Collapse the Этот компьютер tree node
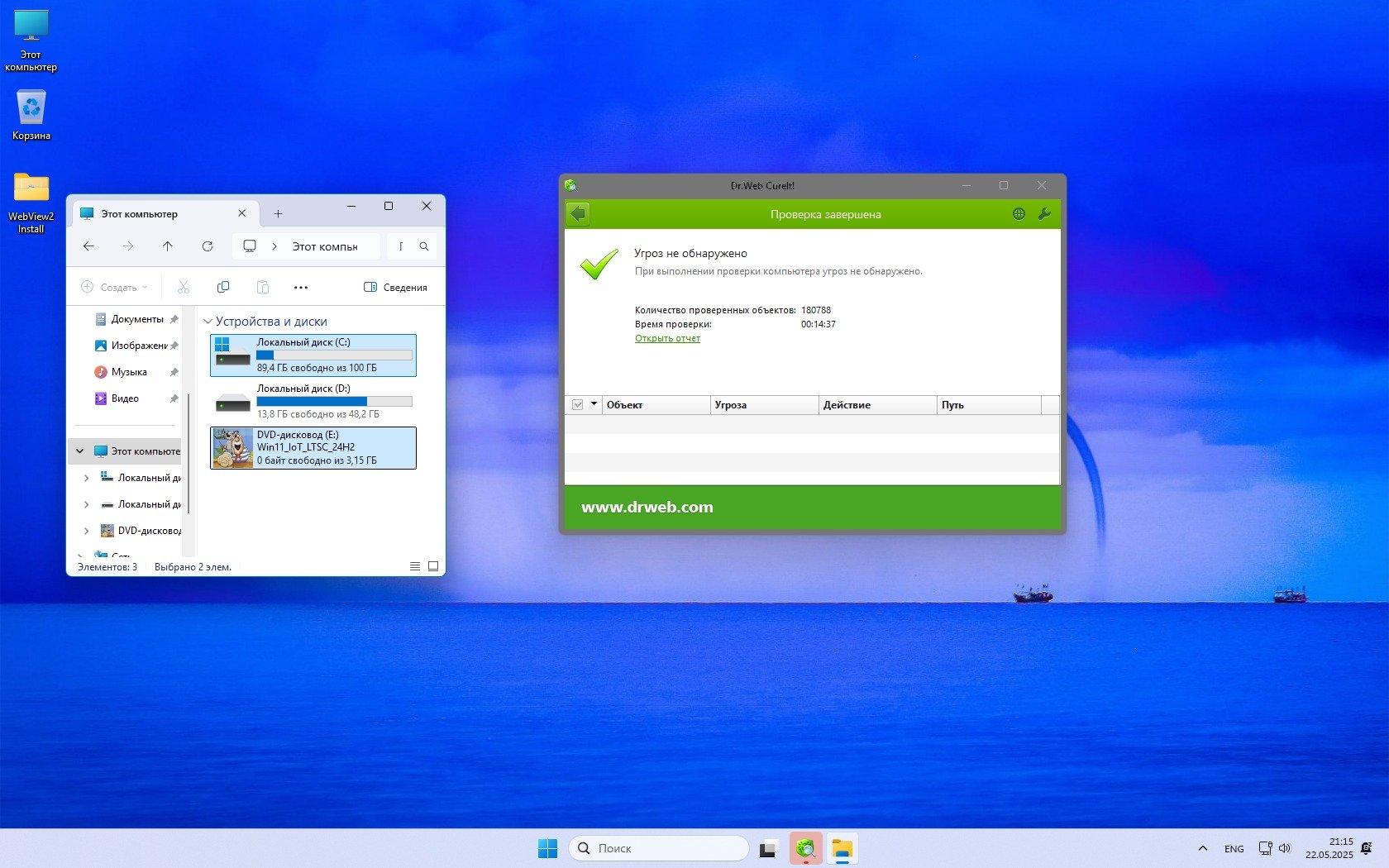Viewport: 1389px width, 868px height. [x=80, y=451]
